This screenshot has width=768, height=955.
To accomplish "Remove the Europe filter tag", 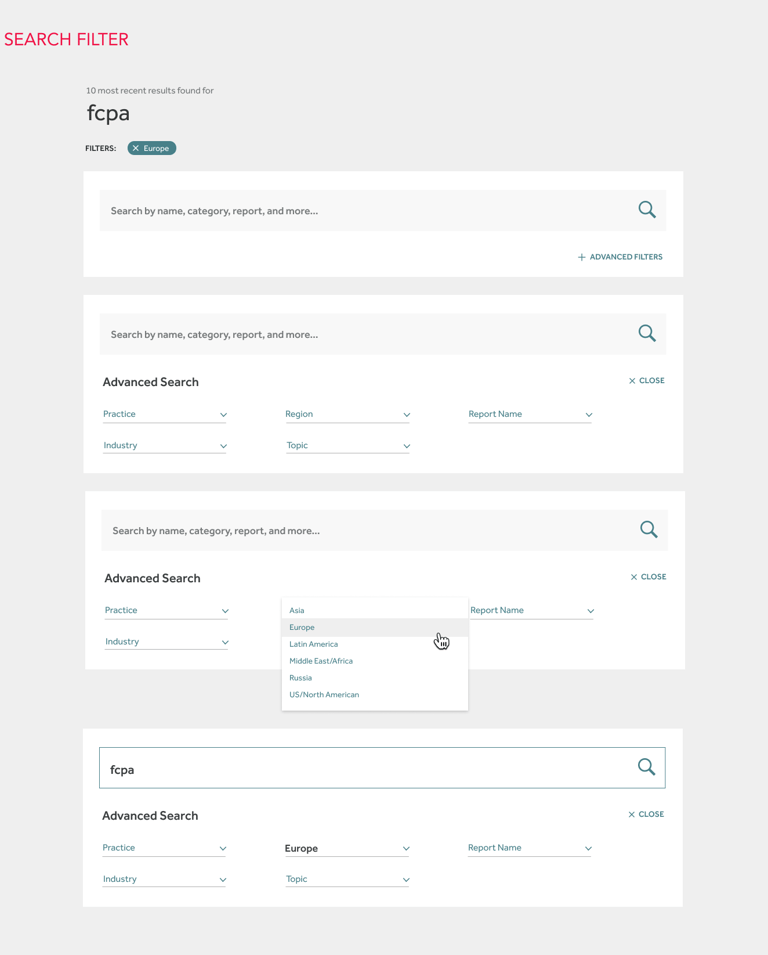I will (136, 148).
